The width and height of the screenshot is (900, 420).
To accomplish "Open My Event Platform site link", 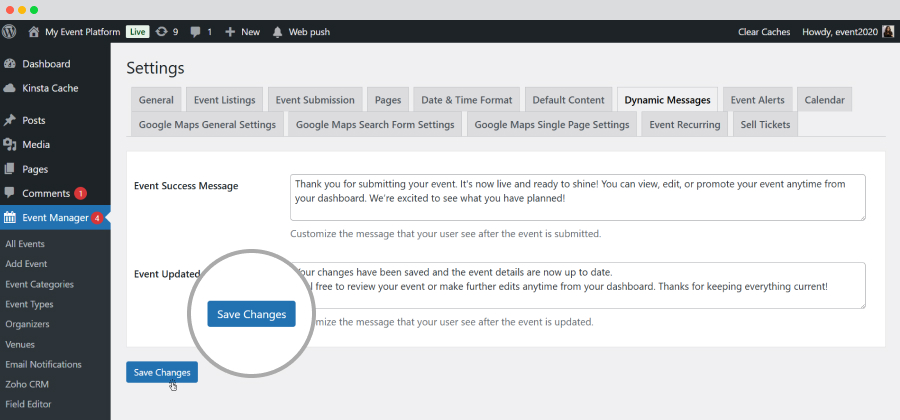I will [x=83, y=32].
